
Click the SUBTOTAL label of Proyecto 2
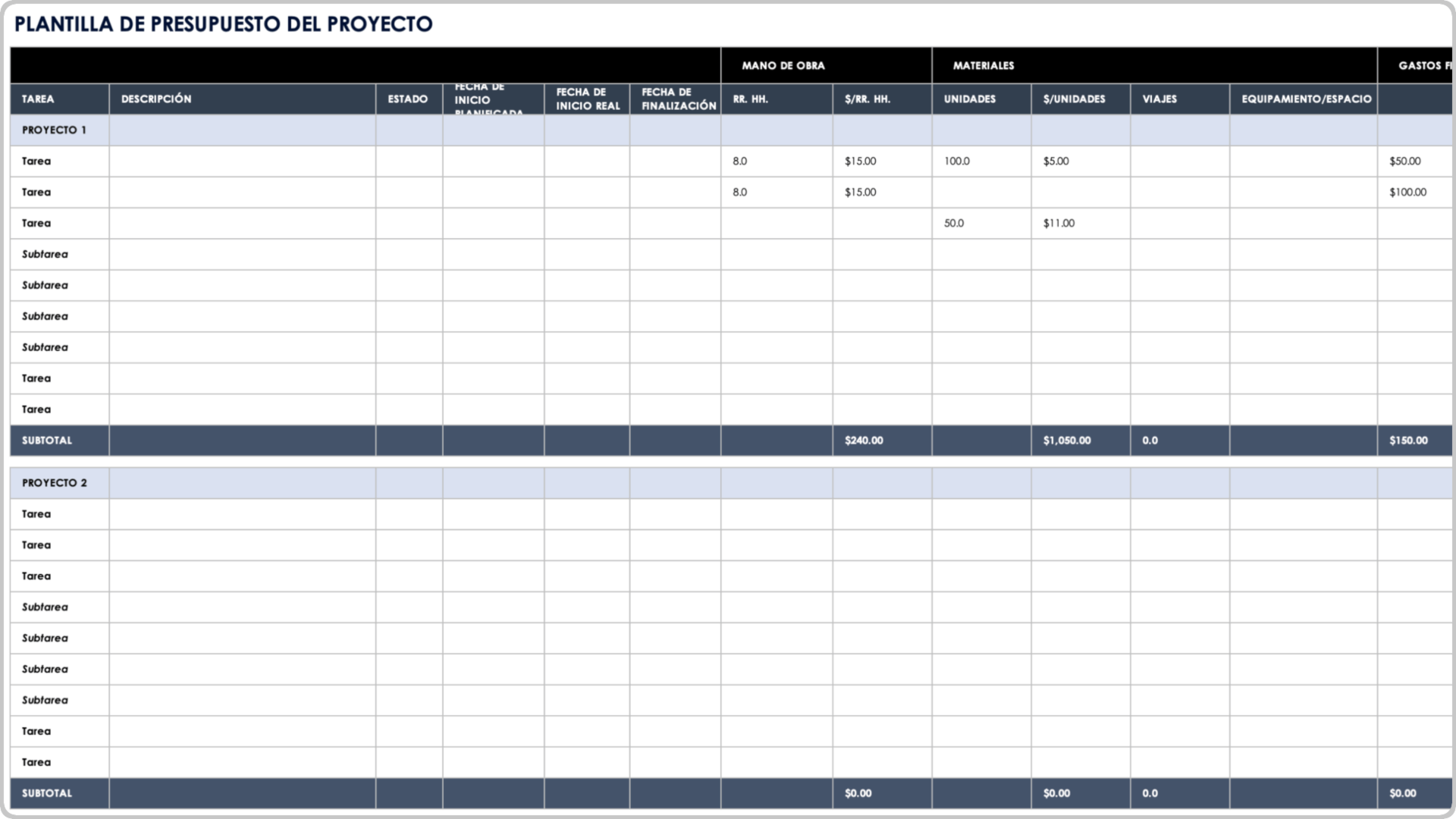coord(47,792)
